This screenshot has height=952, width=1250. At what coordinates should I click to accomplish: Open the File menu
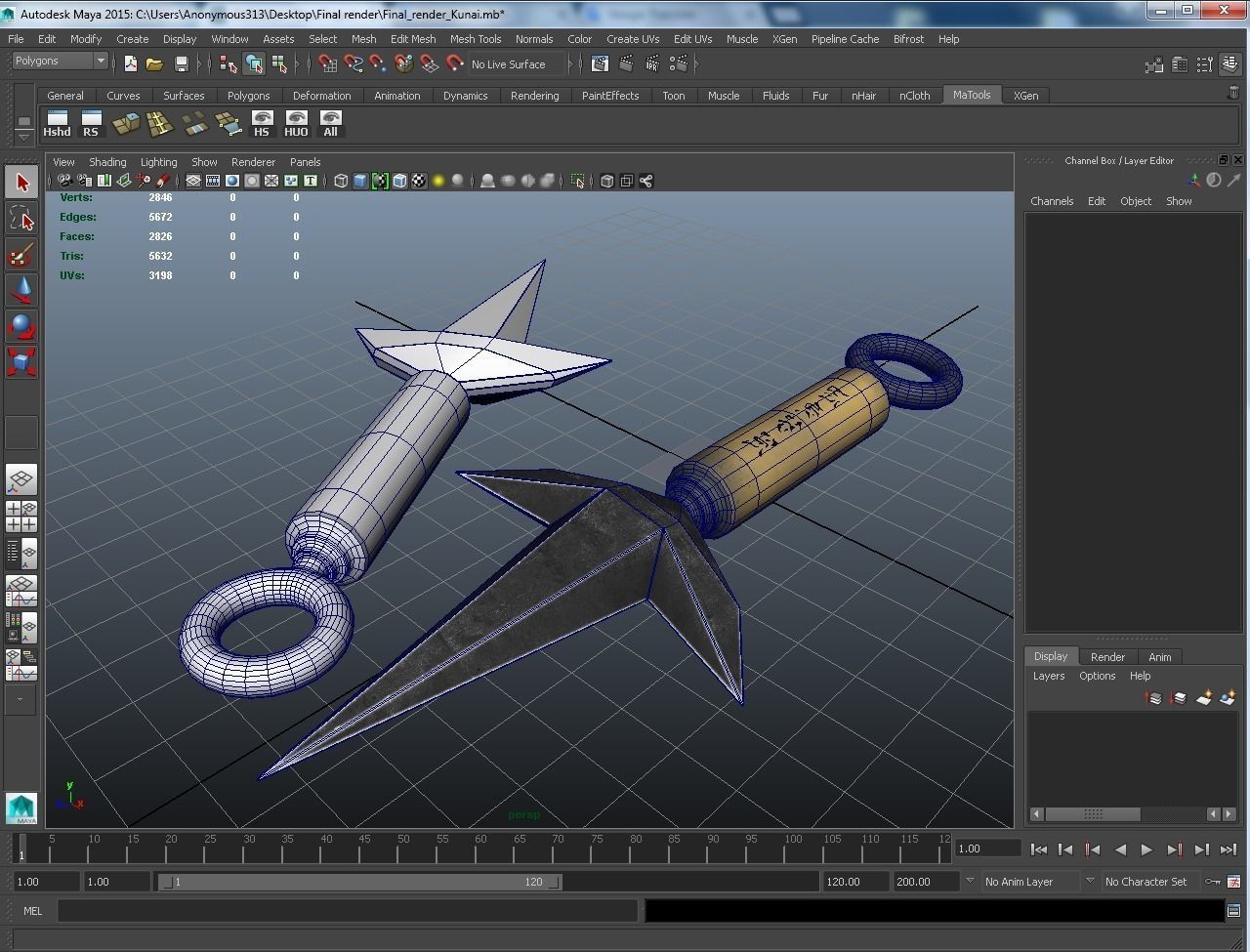(x=16, y=39)
